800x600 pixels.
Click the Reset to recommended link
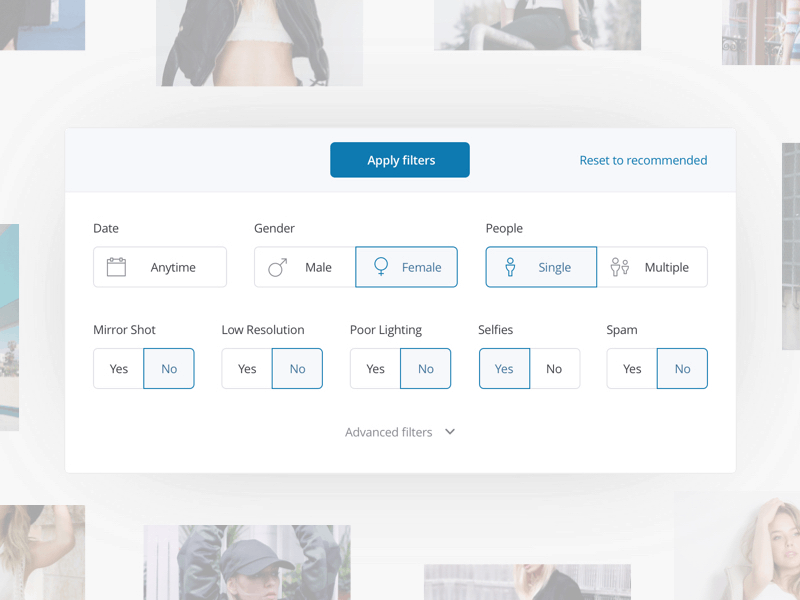click(x=643, y=160)
